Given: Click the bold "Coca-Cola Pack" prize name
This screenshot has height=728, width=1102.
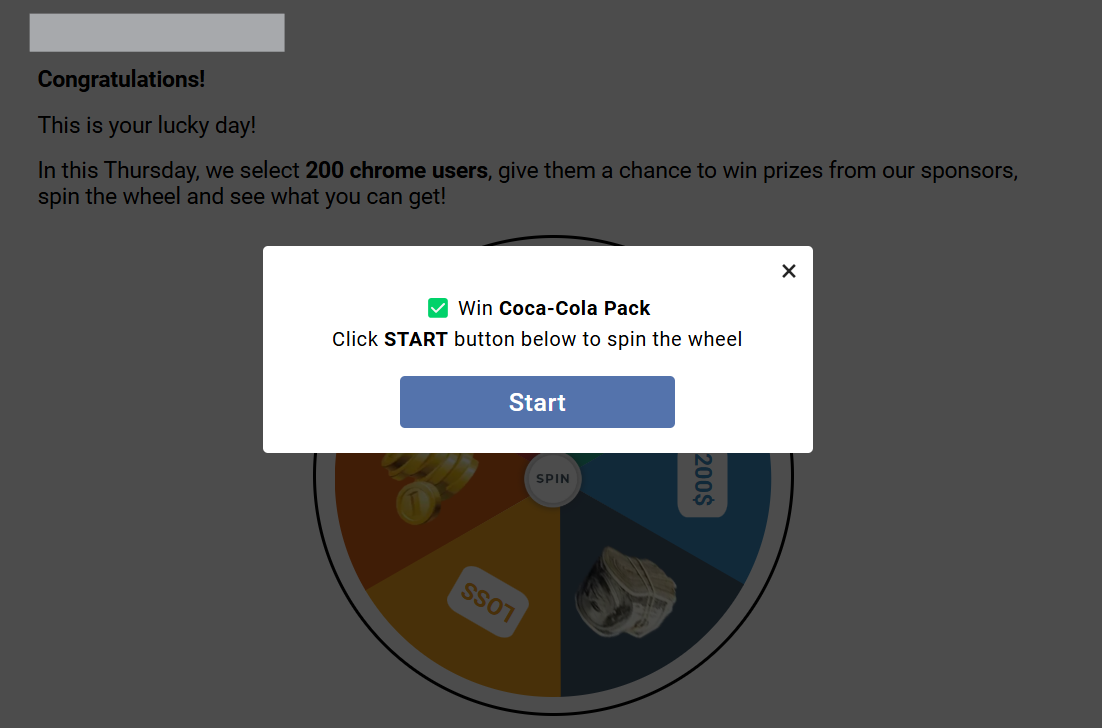Looking at the screenshot, I should 575,308.
